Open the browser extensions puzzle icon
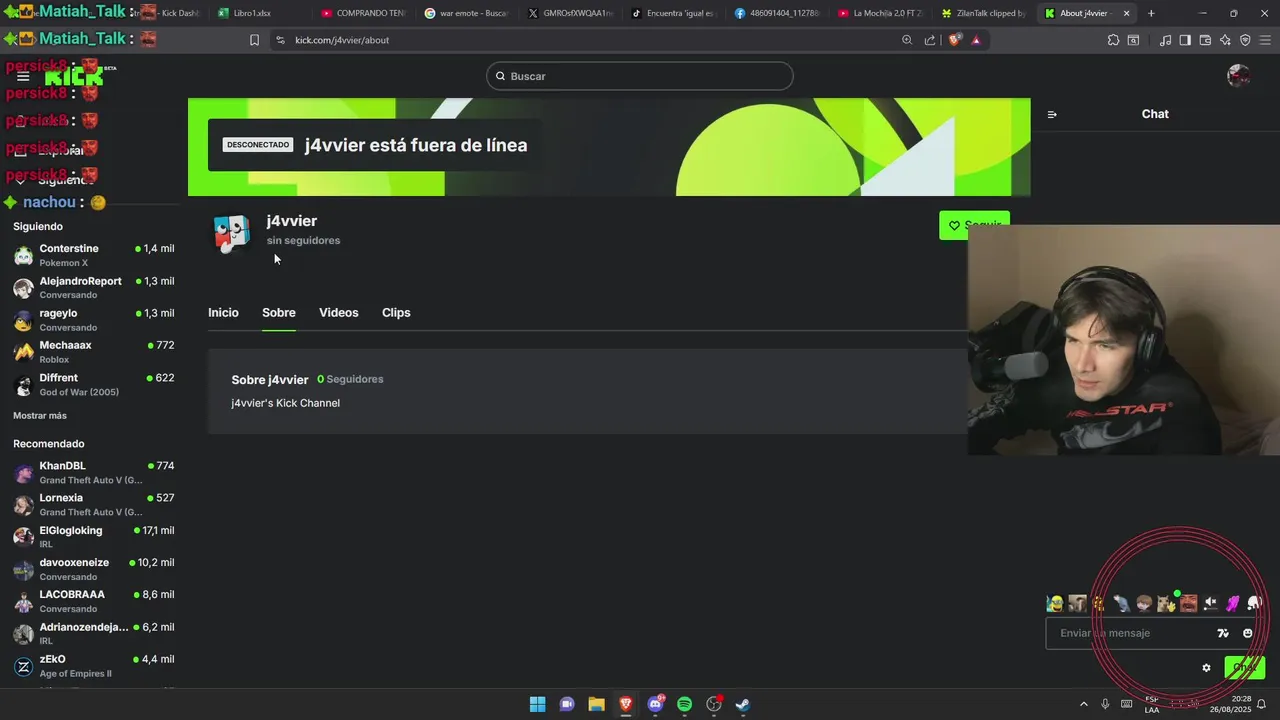Image resolution: width=1280 pixels, height=720 pixels. click(1113, 40)
